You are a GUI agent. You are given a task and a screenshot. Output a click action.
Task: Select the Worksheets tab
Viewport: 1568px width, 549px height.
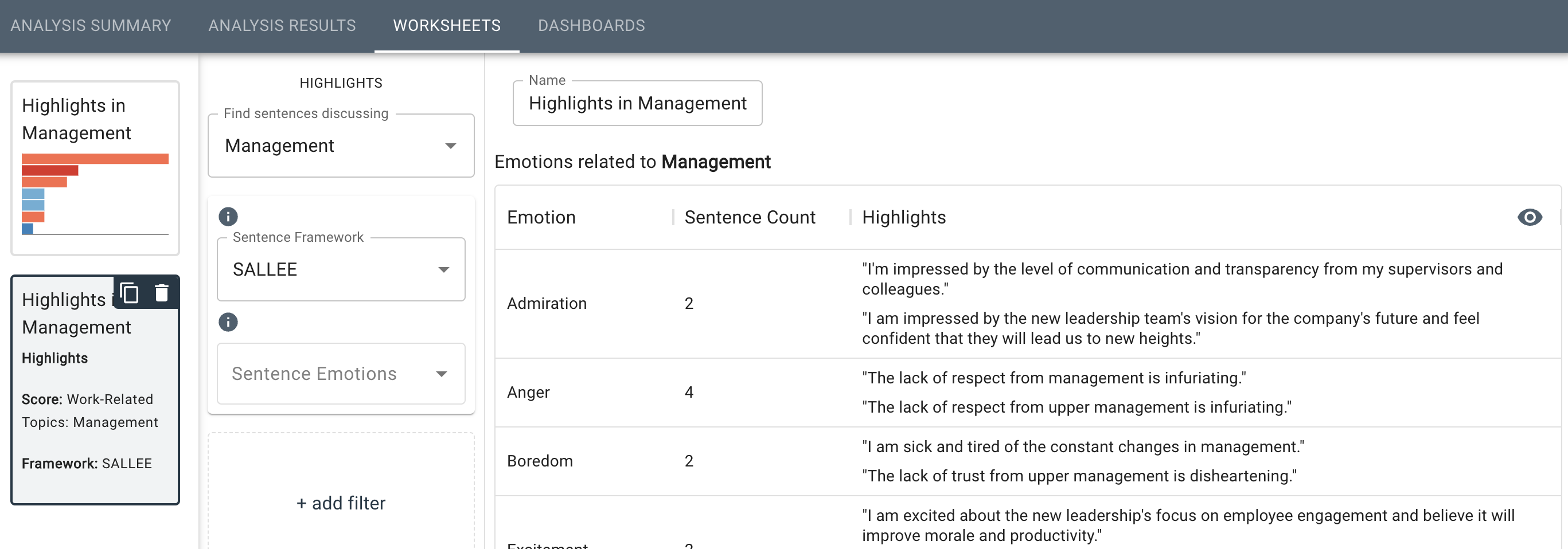447,26
